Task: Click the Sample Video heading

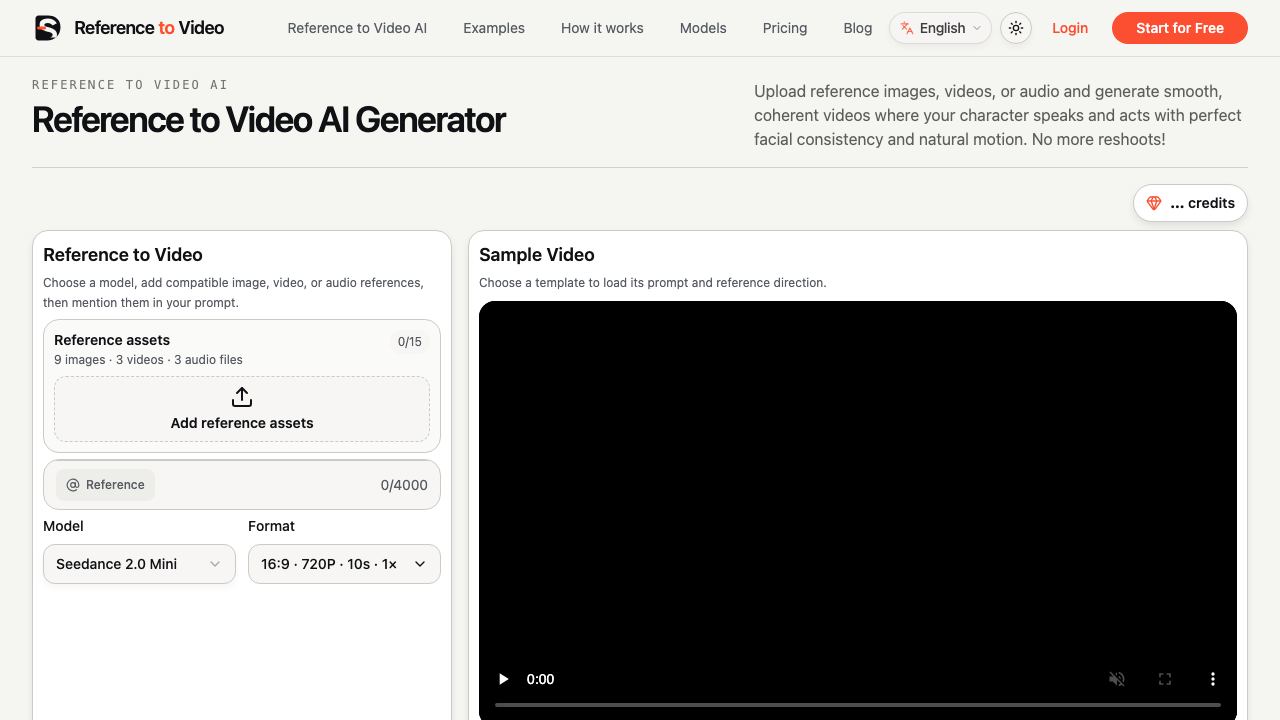Action: point(537,255)
